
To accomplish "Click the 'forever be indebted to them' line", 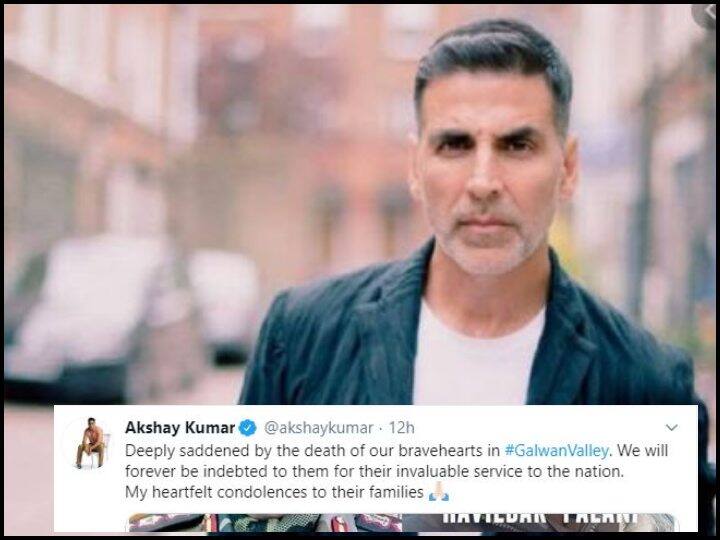I will coord(375,471).
